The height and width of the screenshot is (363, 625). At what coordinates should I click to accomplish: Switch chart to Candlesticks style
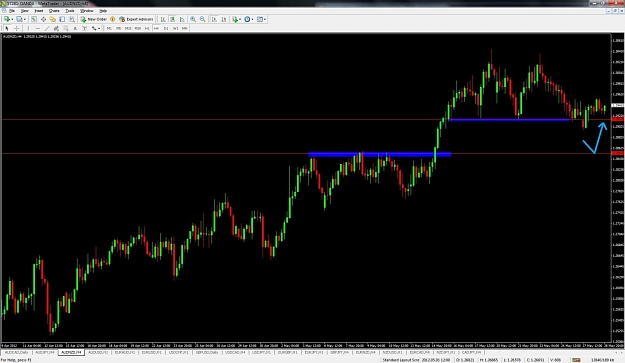pos(173,19)
